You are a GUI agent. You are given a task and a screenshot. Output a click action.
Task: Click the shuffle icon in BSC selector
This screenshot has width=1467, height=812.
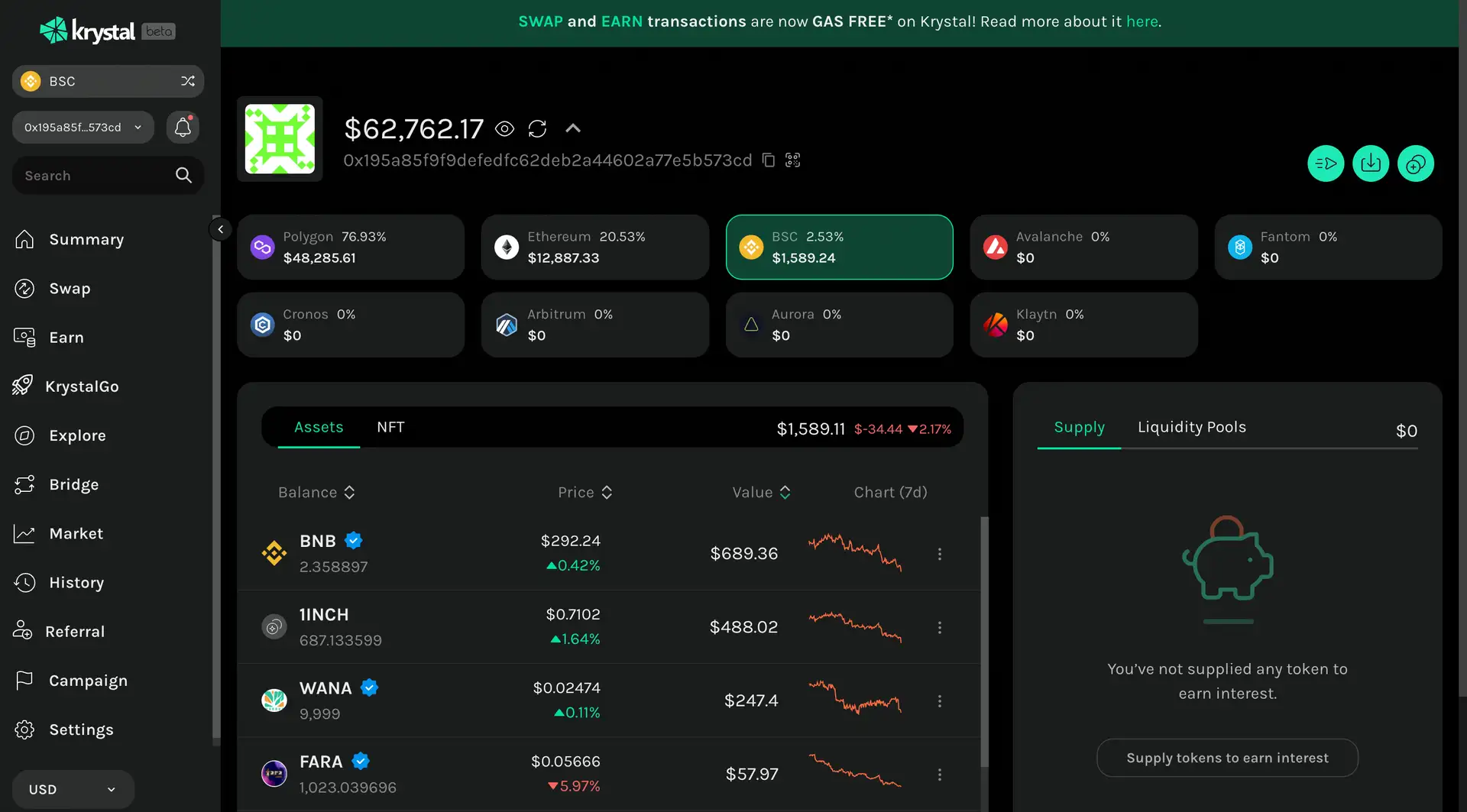click(188, 81)
